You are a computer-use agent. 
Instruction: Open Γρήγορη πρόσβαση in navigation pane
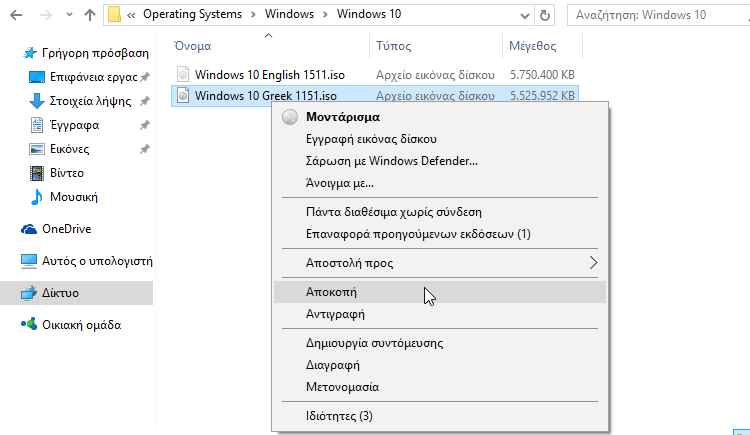click(95, 53)
